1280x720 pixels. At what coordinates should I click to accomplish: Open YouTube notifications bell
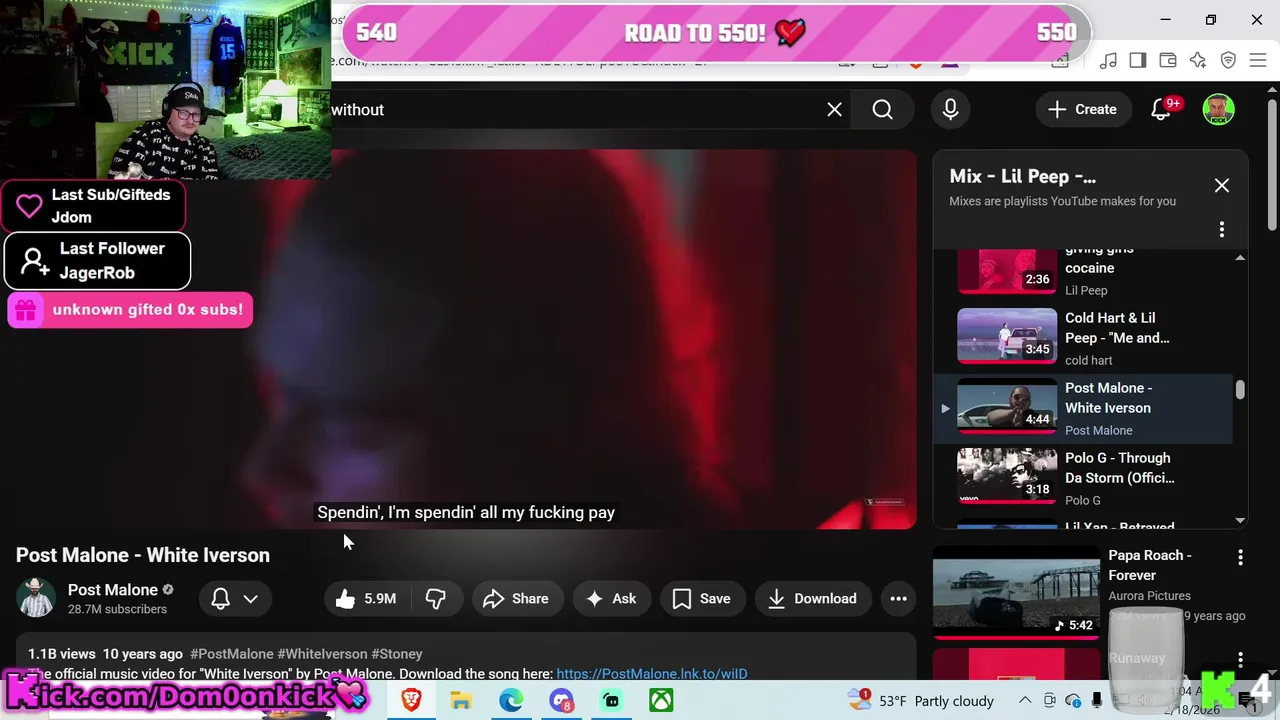(x=1162, y=109)
